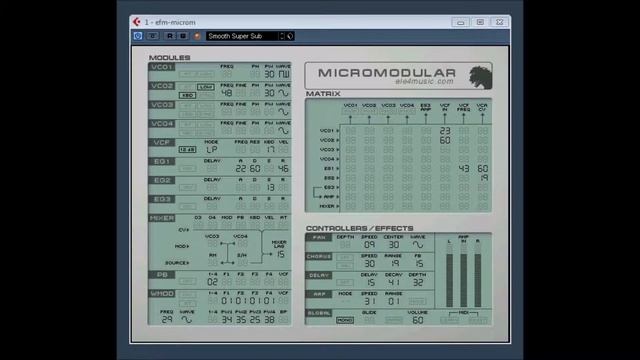Click matrix VCO2 to VCF IN value 60
Viewport: 640px width, 360px height.
pos(445,140)
